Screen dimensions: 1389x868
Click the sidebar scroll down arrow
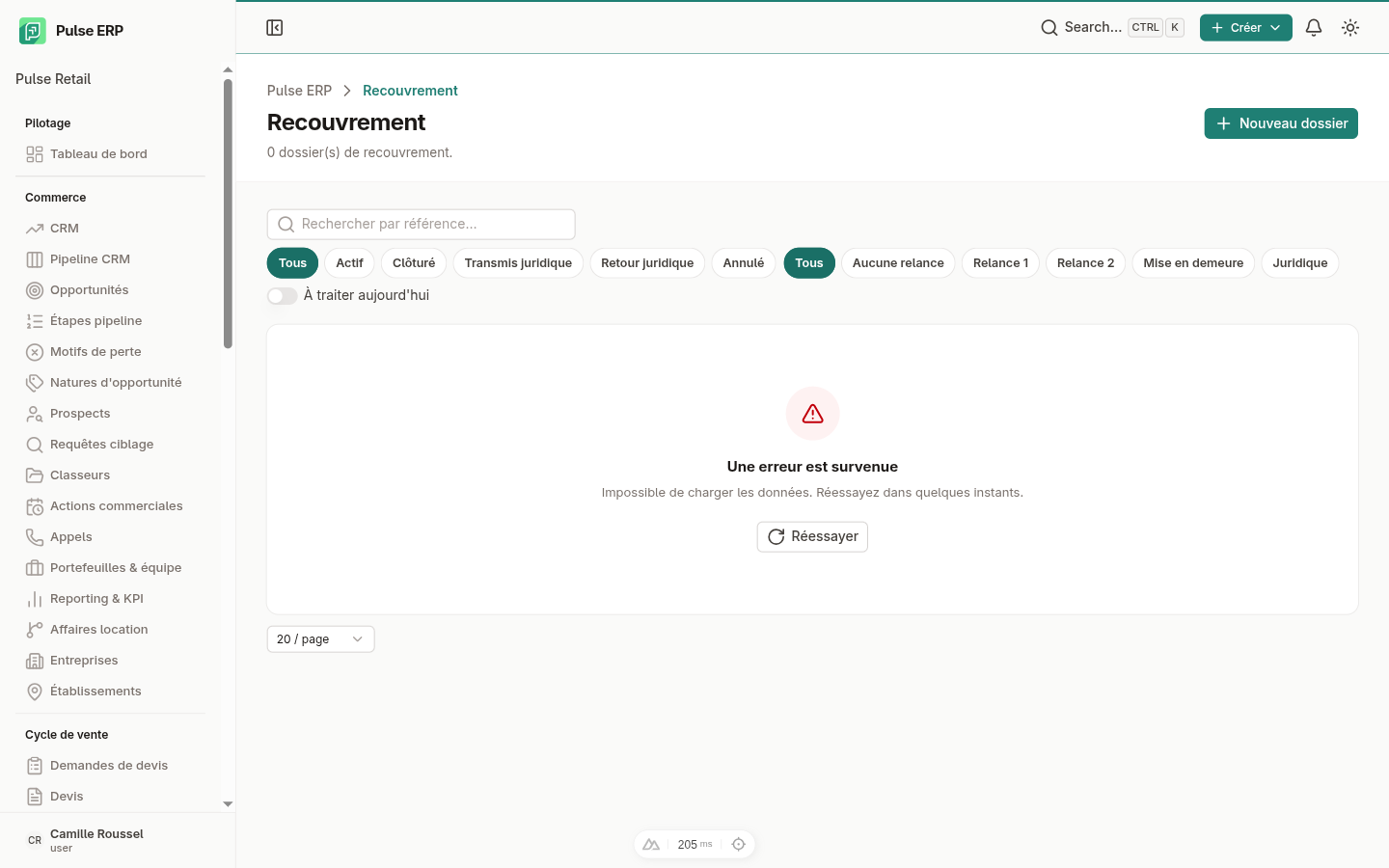[x=228, y=803]
